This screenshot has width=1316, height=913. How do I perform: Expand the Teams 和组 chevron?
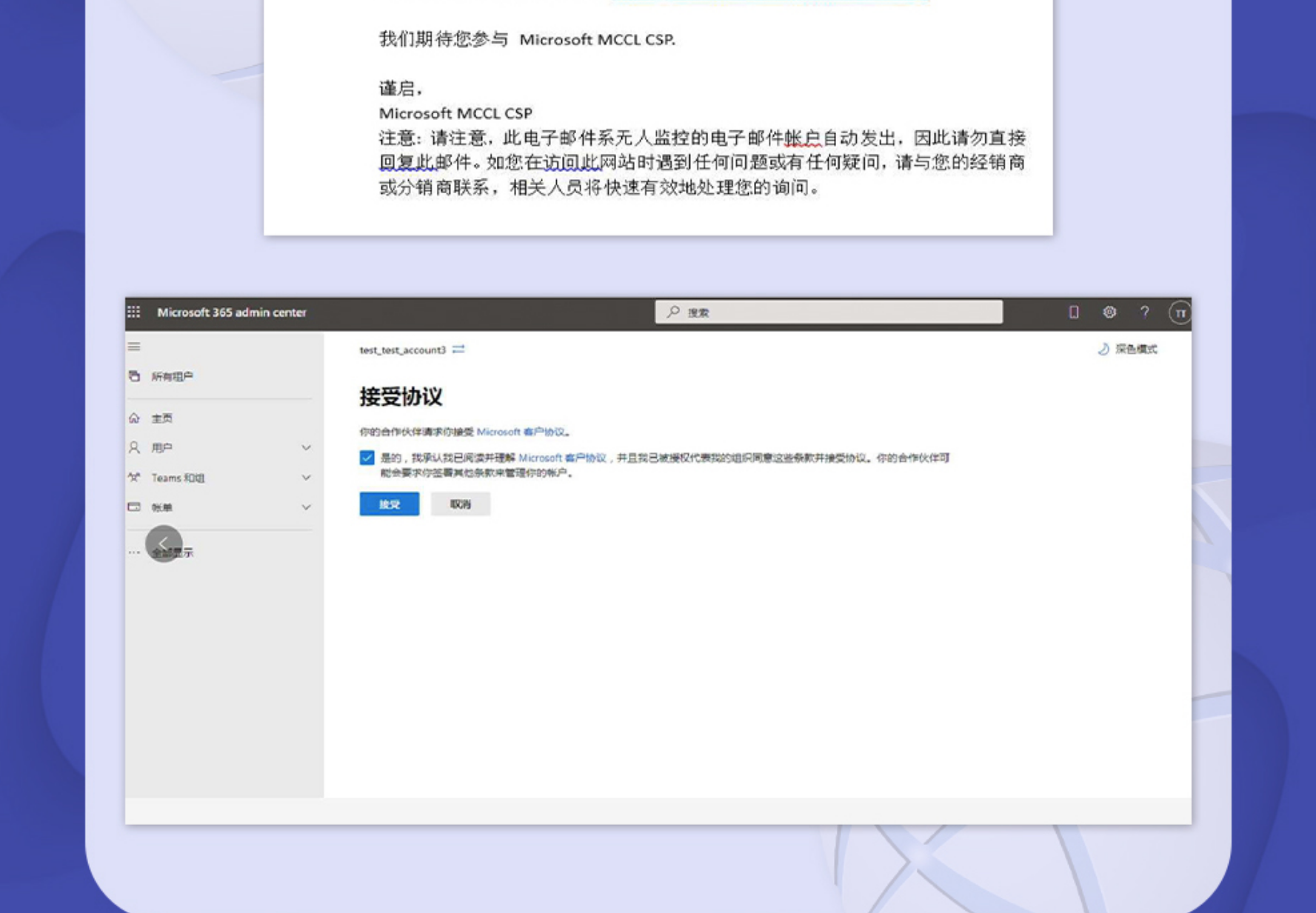click(306, 478)
